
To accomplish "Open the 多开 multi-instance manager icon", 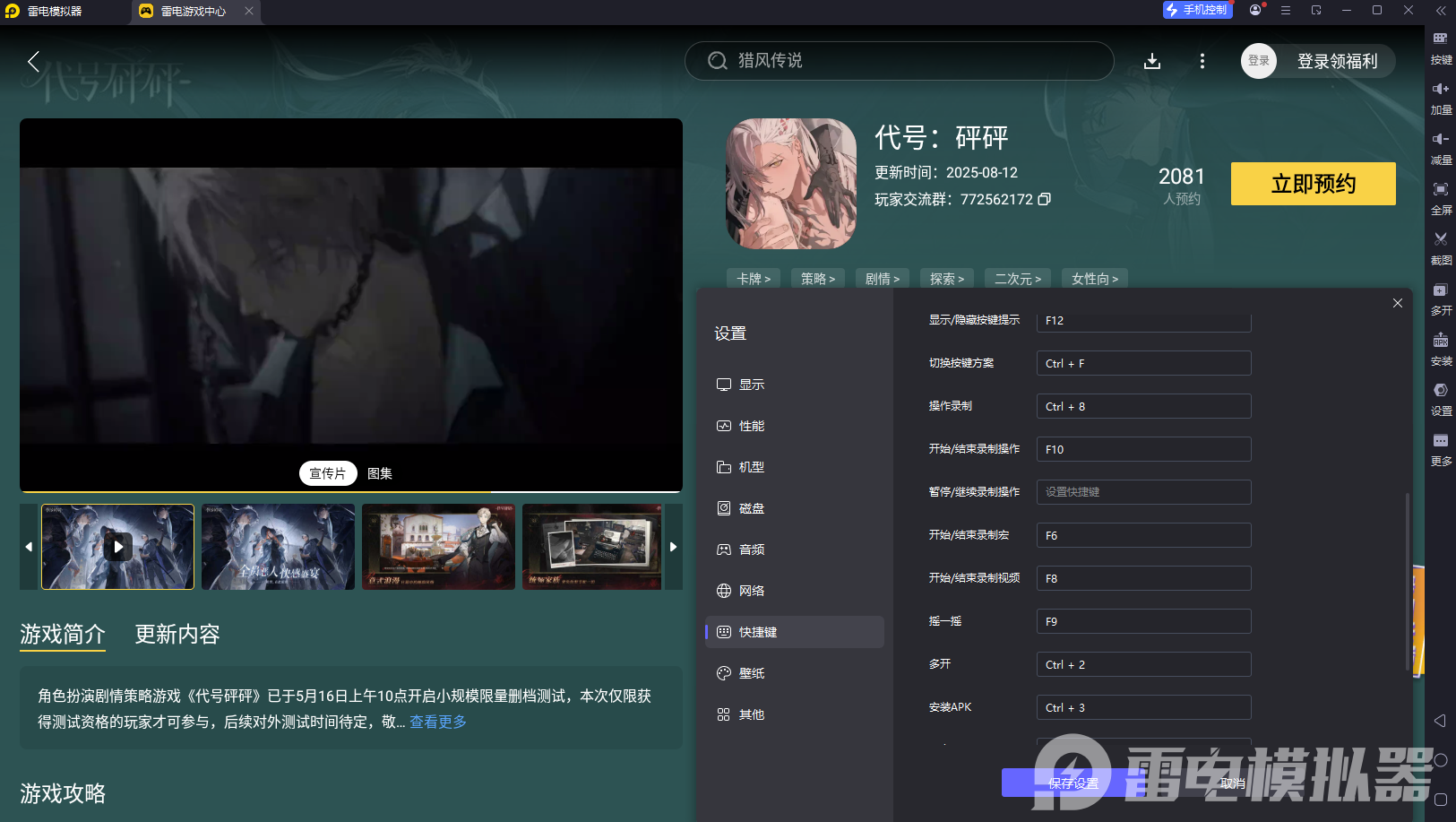I will click(x=1441, y=299).
